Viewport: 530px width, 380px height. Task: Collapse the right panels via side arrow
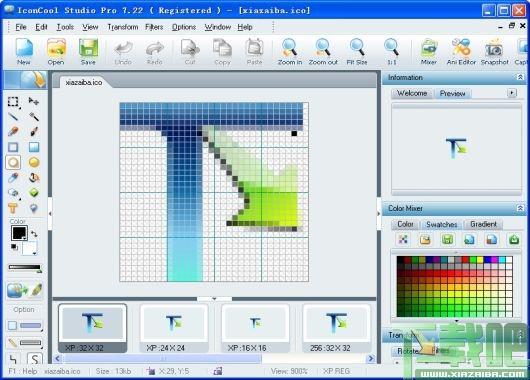(x=379, y=213)
